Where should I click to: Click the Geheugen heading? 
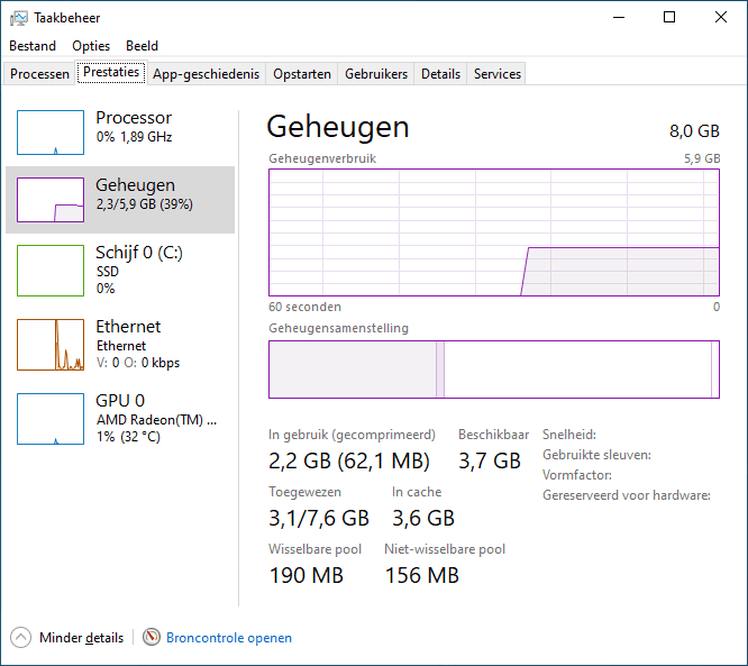[338, 127]
